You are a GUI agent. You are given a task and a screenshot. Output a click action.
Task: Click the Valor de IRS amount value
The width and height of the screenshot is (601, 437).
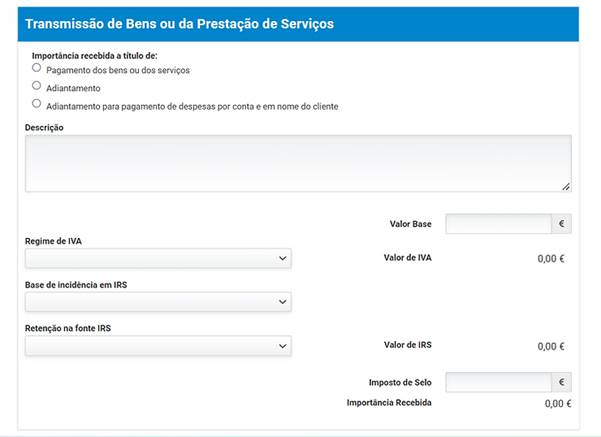click(551, 346)
